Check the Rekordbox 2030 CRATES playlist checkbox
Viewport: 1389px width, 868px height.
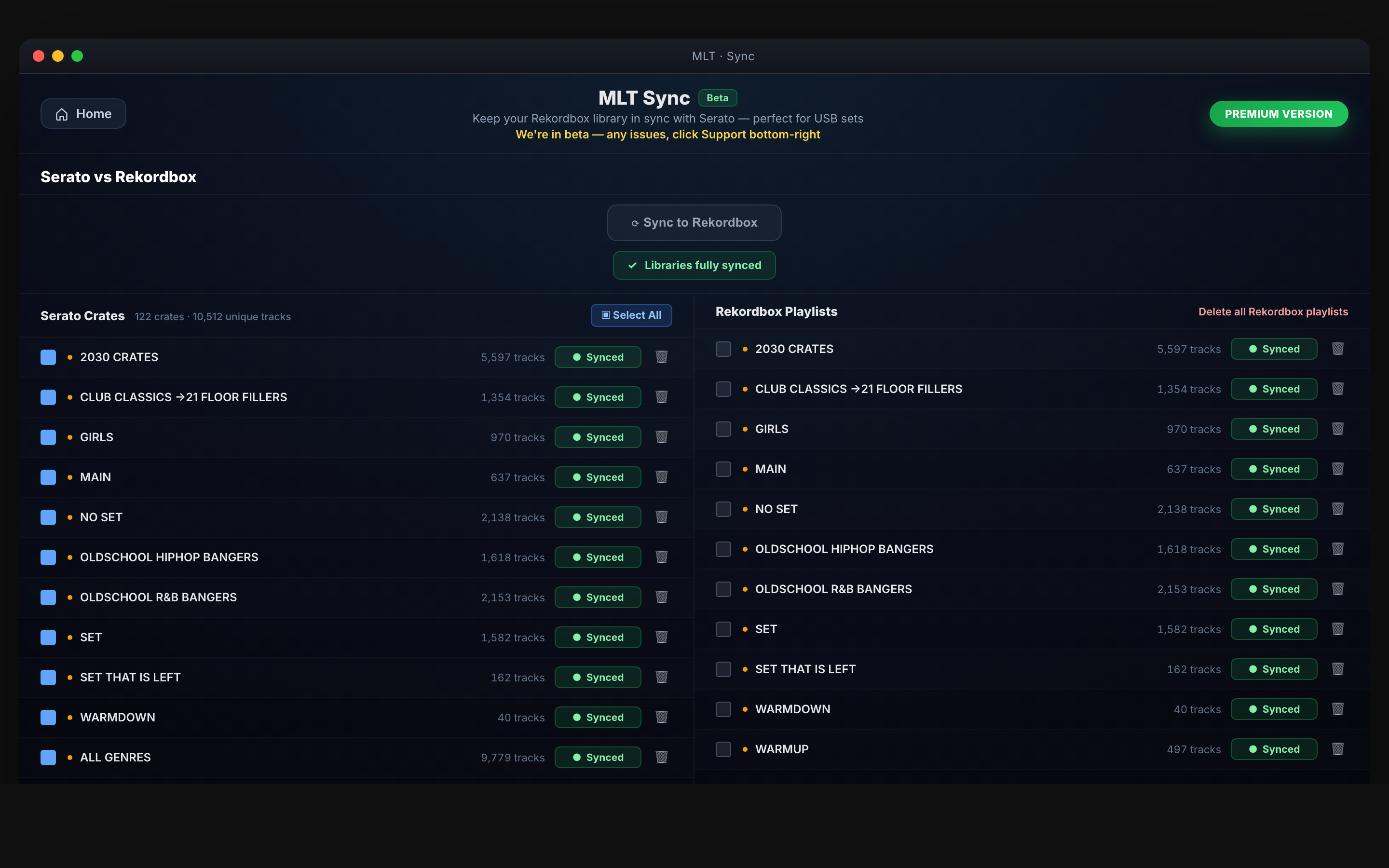pos(723,349)
